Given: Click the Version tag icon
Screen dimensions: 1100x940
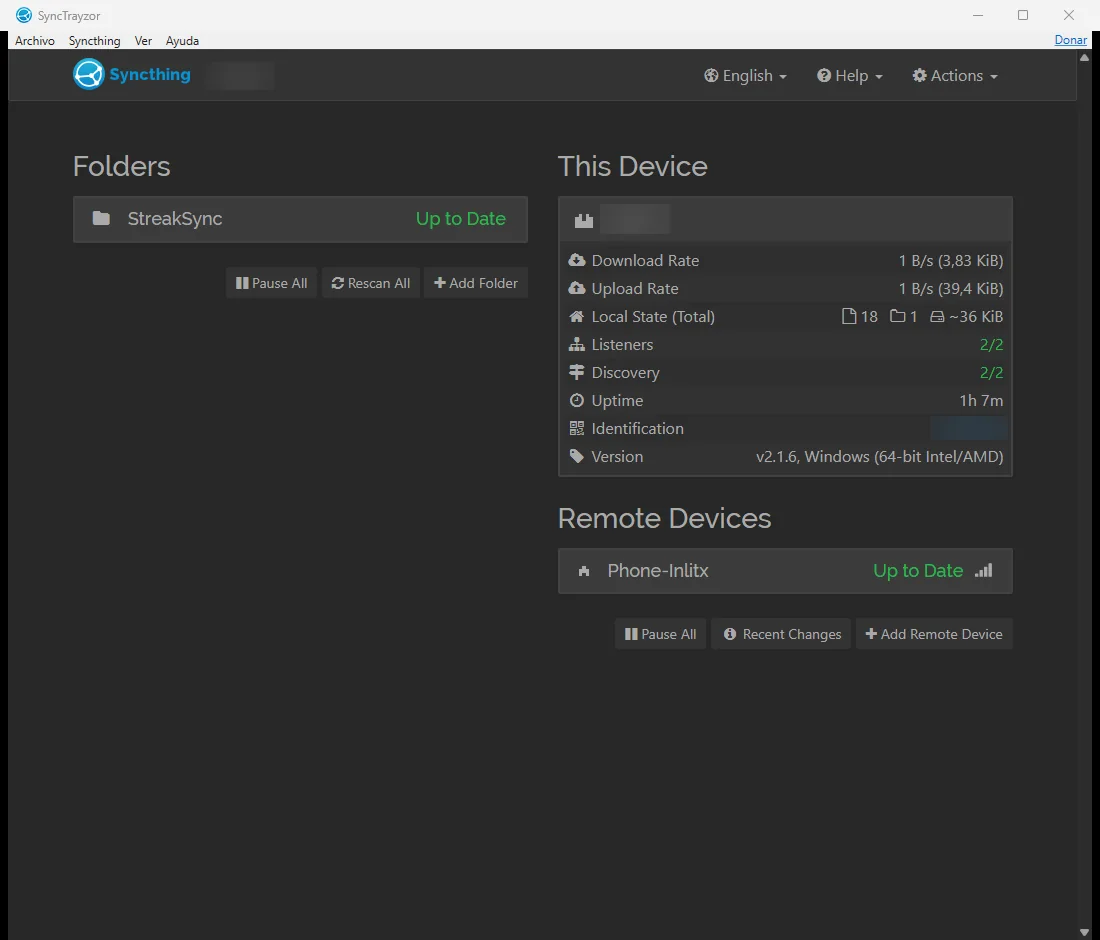Looking at the screenshot, I should point(577,457).
